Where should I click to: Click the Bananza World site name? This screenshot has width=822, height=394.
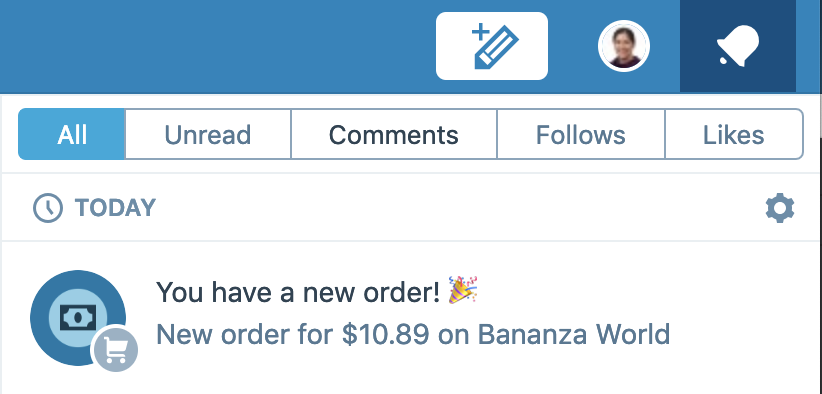click(x=574, y=334)
